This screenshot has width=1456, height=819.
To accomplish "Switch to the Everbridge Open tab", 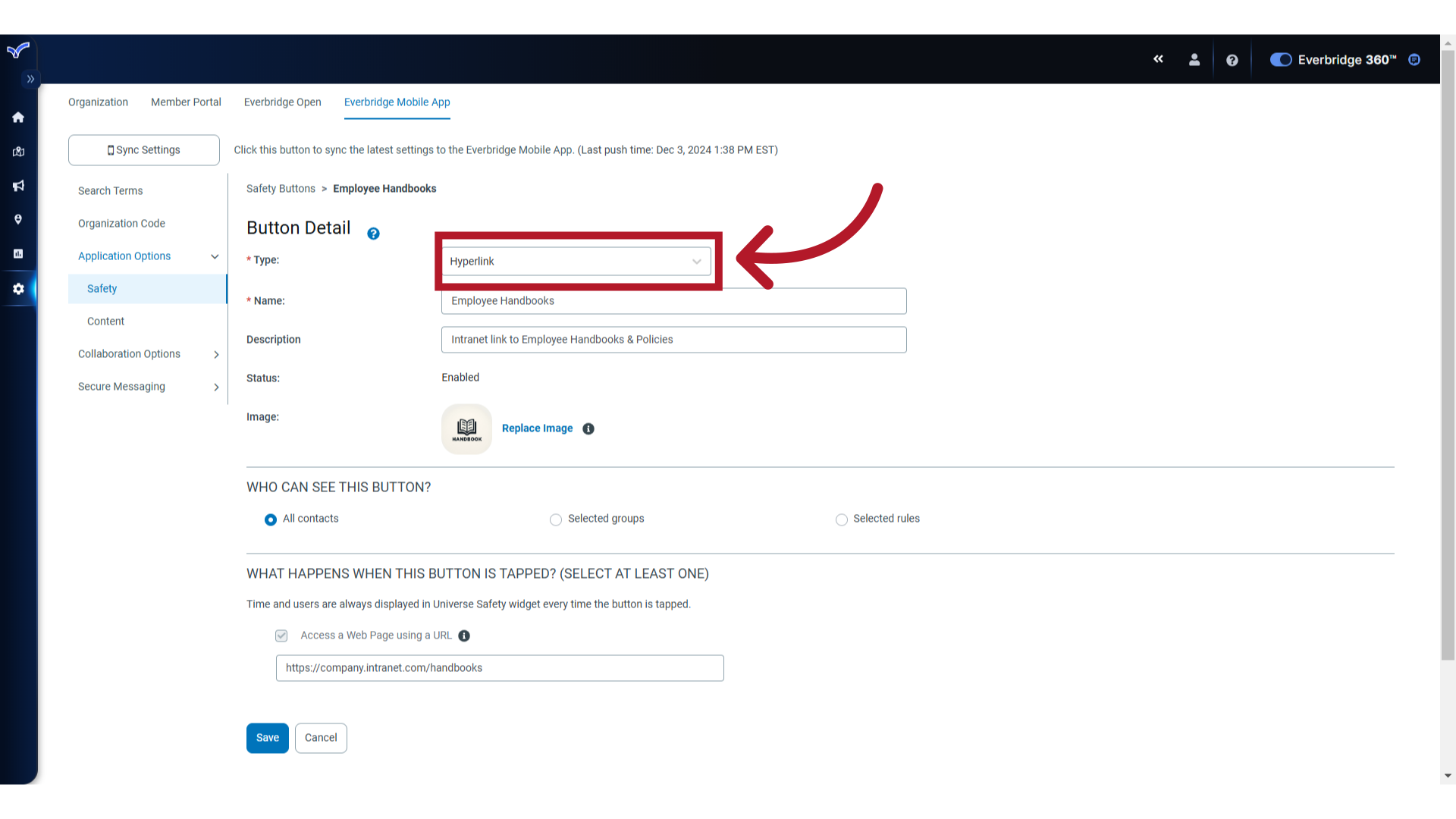I will click(282, 102).
